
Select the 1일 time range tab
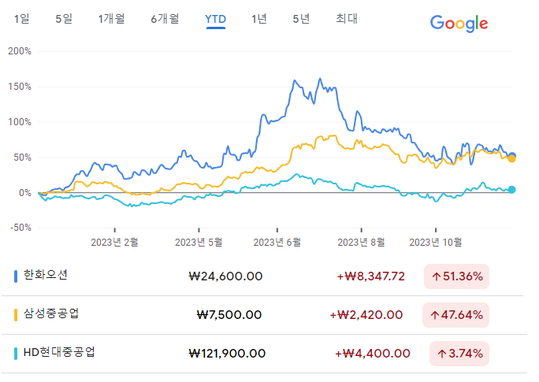coord(21,19)
